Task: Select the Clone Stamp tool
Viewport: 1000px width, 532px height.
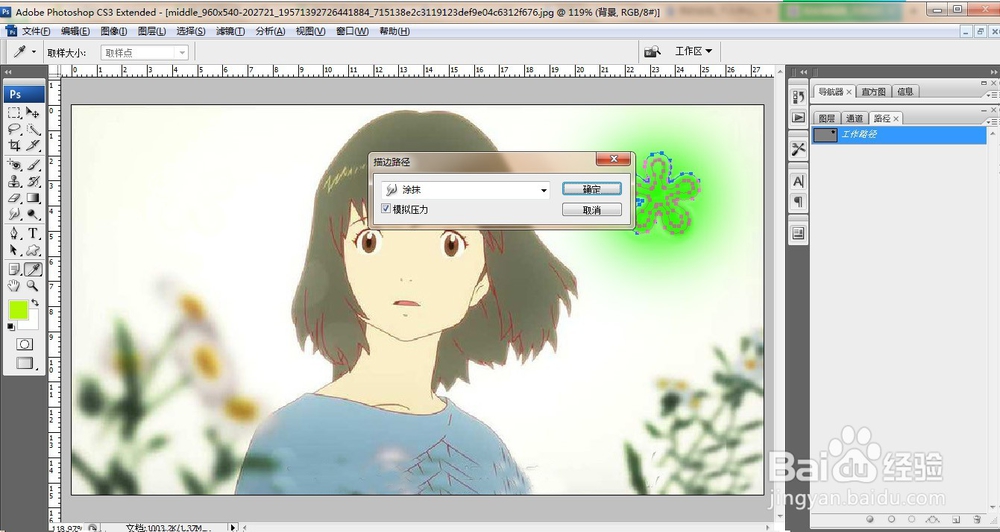Action: pos(14,182)
